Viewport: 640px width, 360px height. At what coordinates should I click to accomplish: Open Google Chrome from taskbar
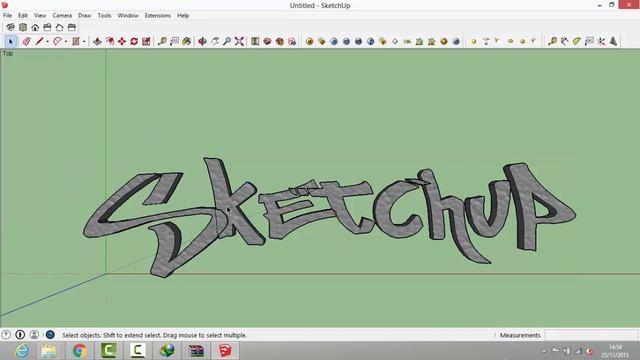(x=80, y=351)
